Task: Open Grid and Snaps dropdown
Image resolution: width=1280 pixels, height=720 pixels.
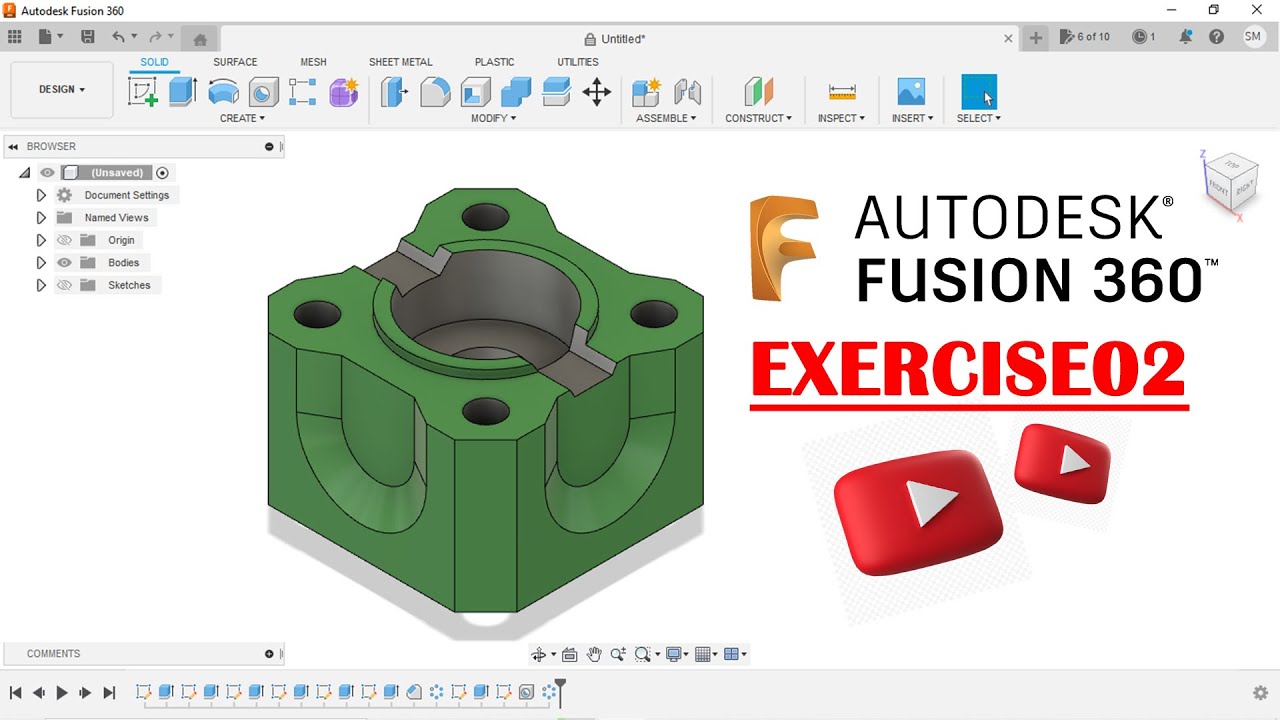Action: pos(706,654)
